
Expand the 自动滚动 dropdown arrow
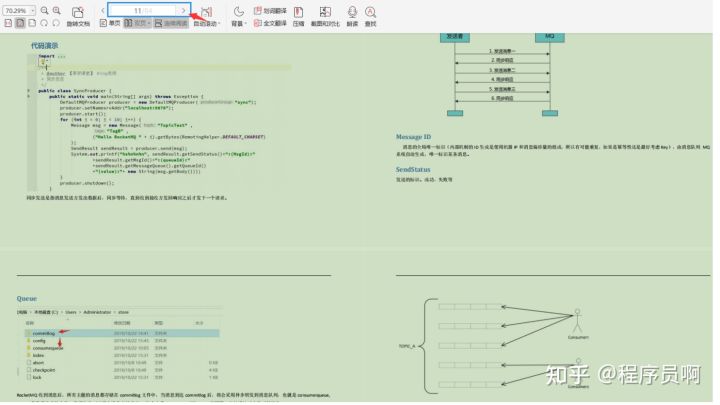[219, 23]
